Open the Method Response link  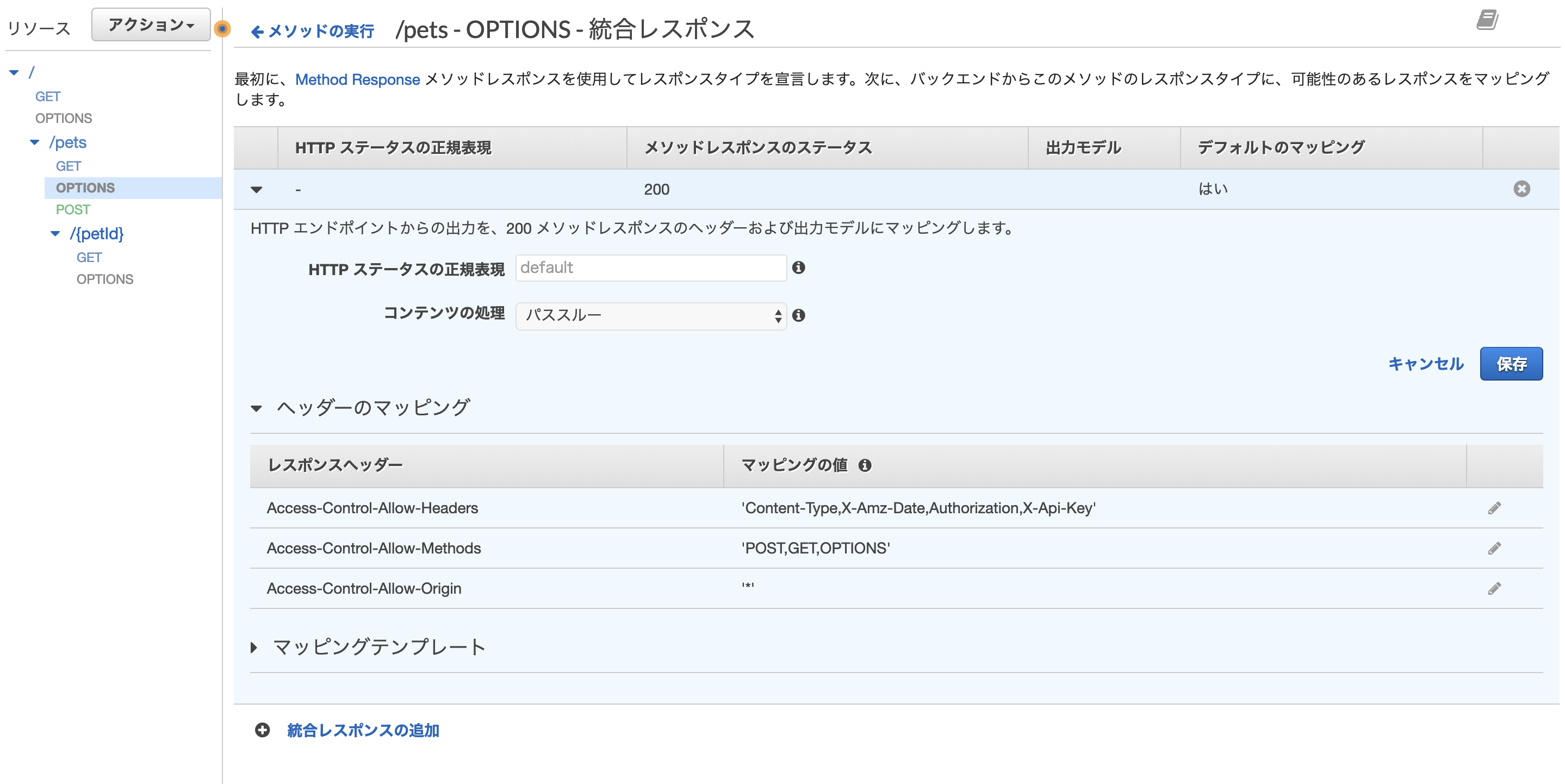(356, 79)
